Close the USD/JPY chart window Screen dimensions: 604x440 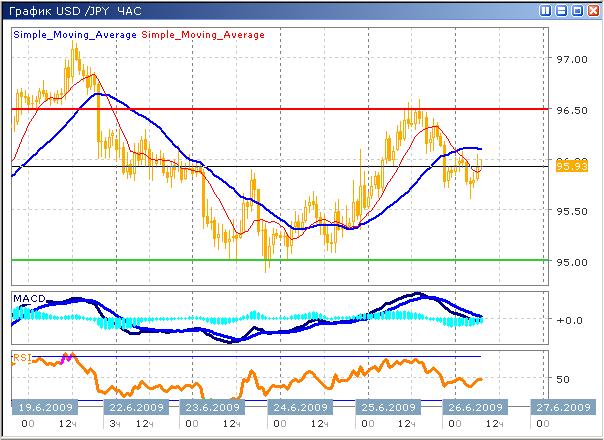[592, 10]
